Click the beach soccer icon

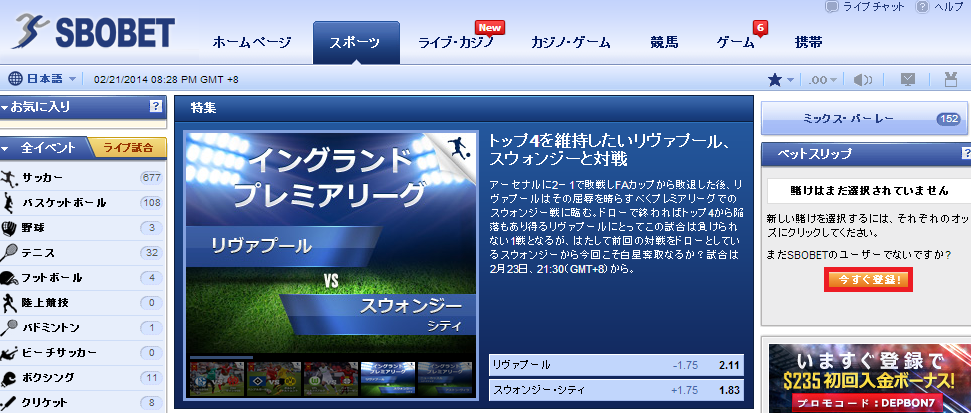pyautogui.click(x=9, y=353)
